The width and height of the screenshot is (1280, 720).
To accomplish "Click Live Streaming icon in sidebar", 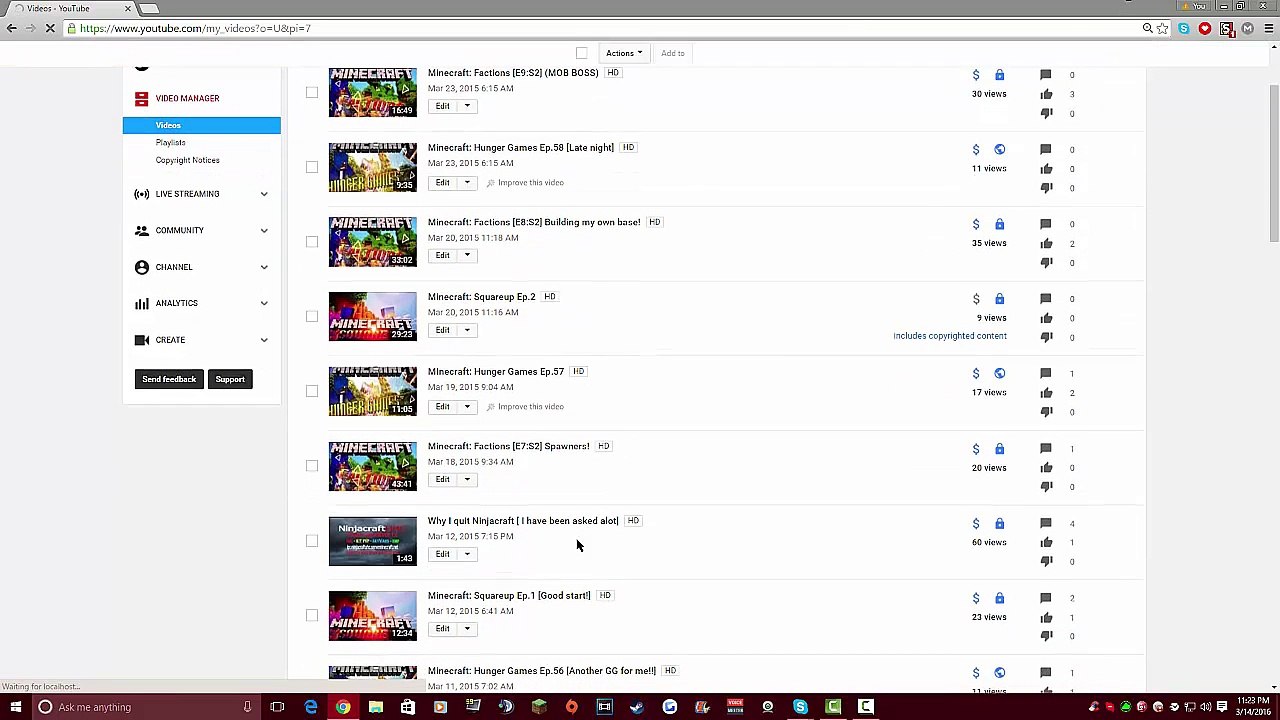I will [x=142, y=194].
